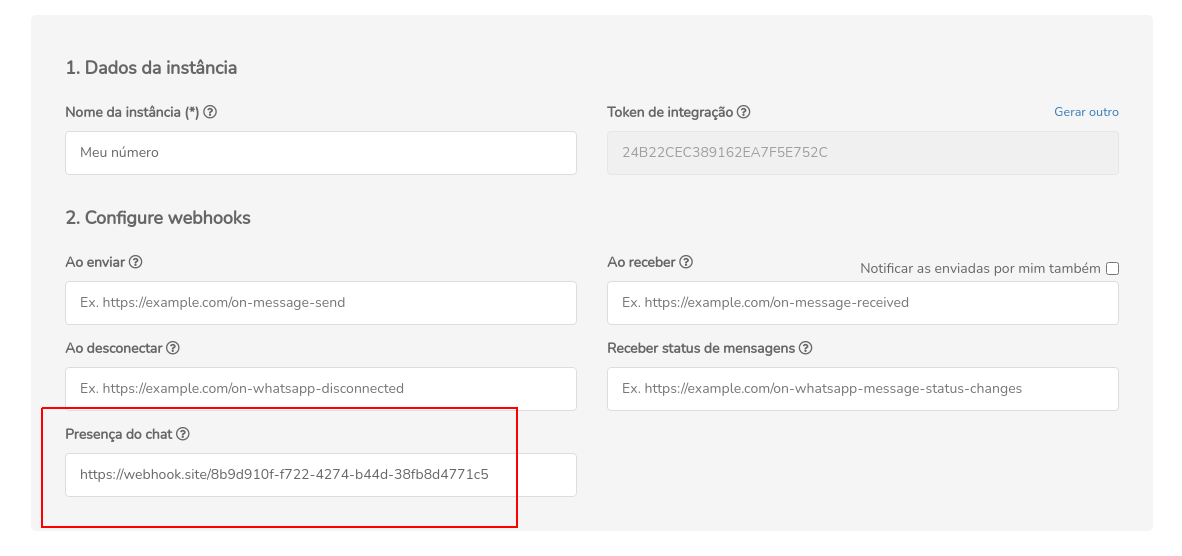The height and width of the screenshot is (556, 1182).
Task: Click the '2. Configure webhooks' heading
Action: pyautogui.click(x=158, y=217)
